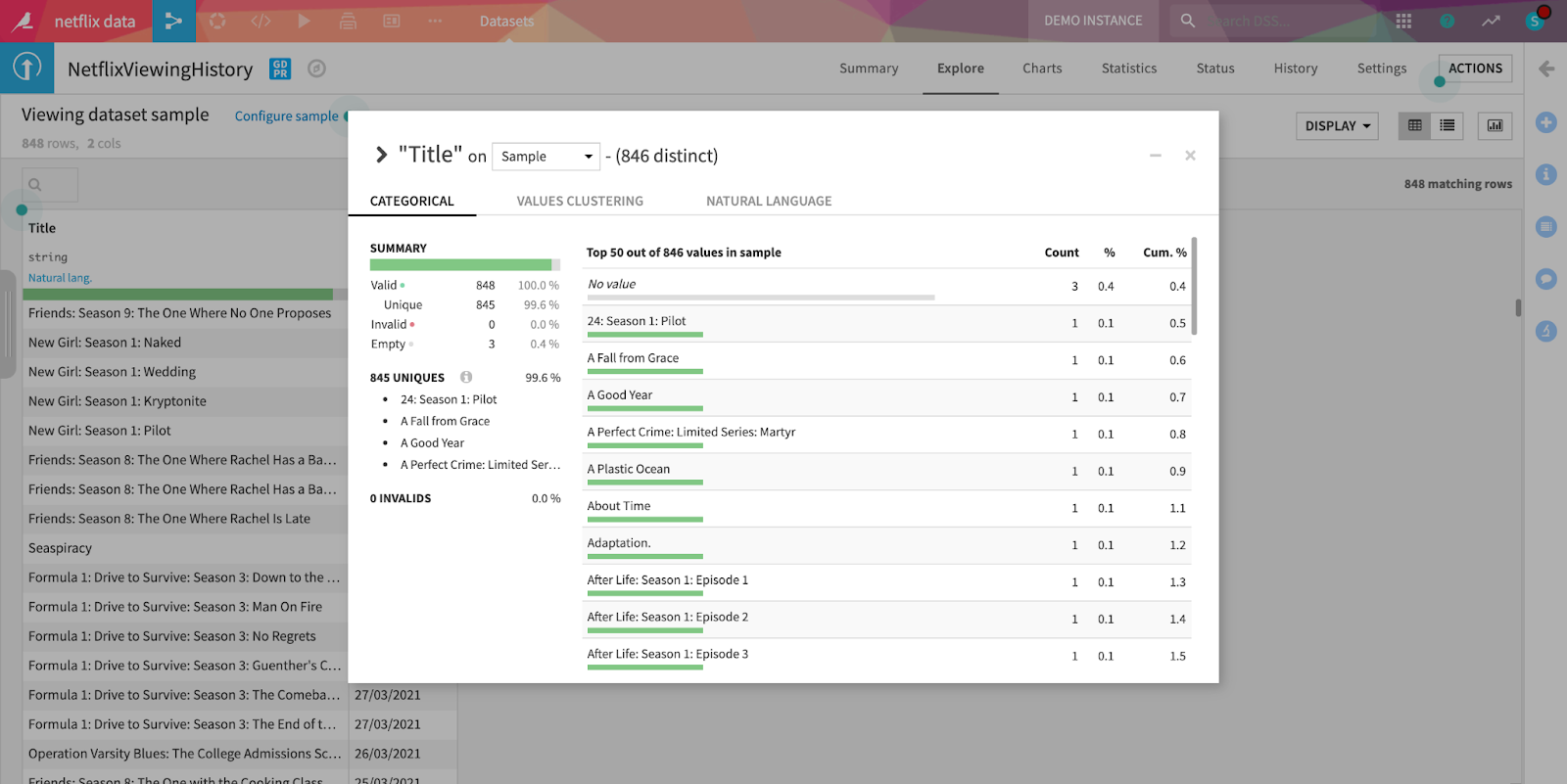Click the info icon next to 845 UNIQUES
The height and width of the screenshot is (784, 1567).
466,377
